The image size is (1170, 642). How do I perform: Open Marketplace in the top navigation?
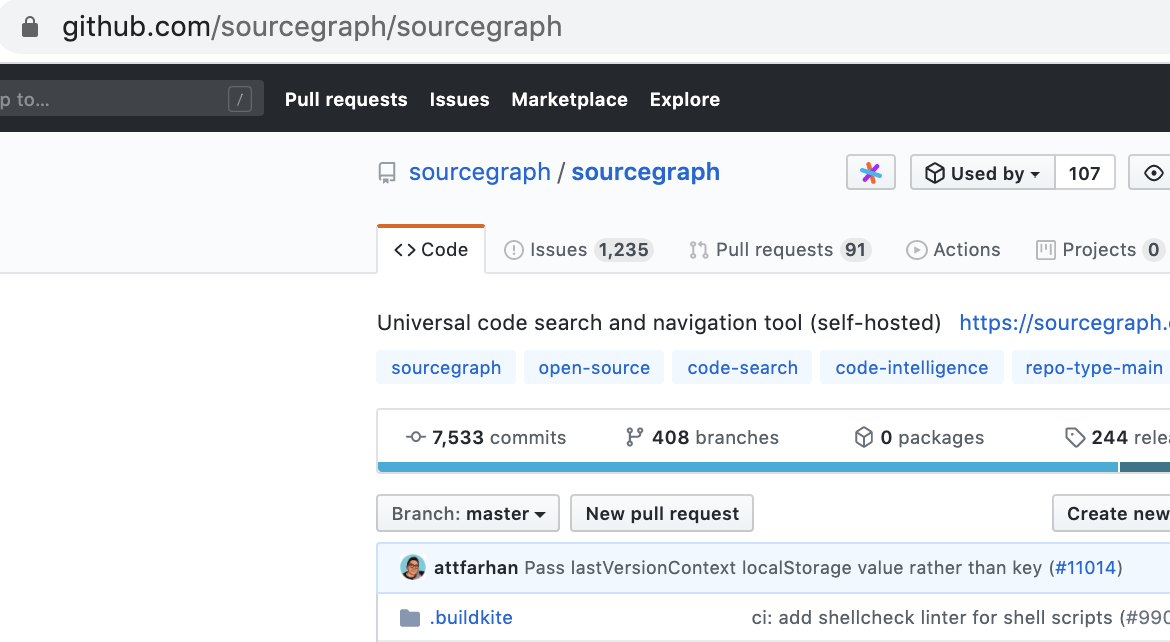point(569,99)
